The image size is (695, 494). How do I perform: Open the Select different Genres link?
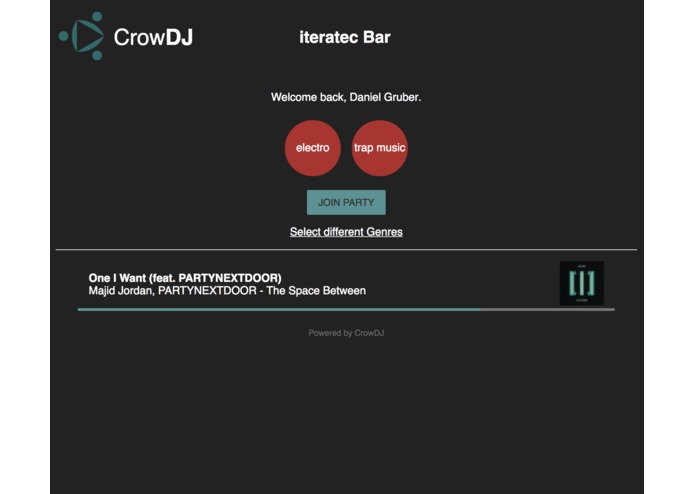pos(346,232)
